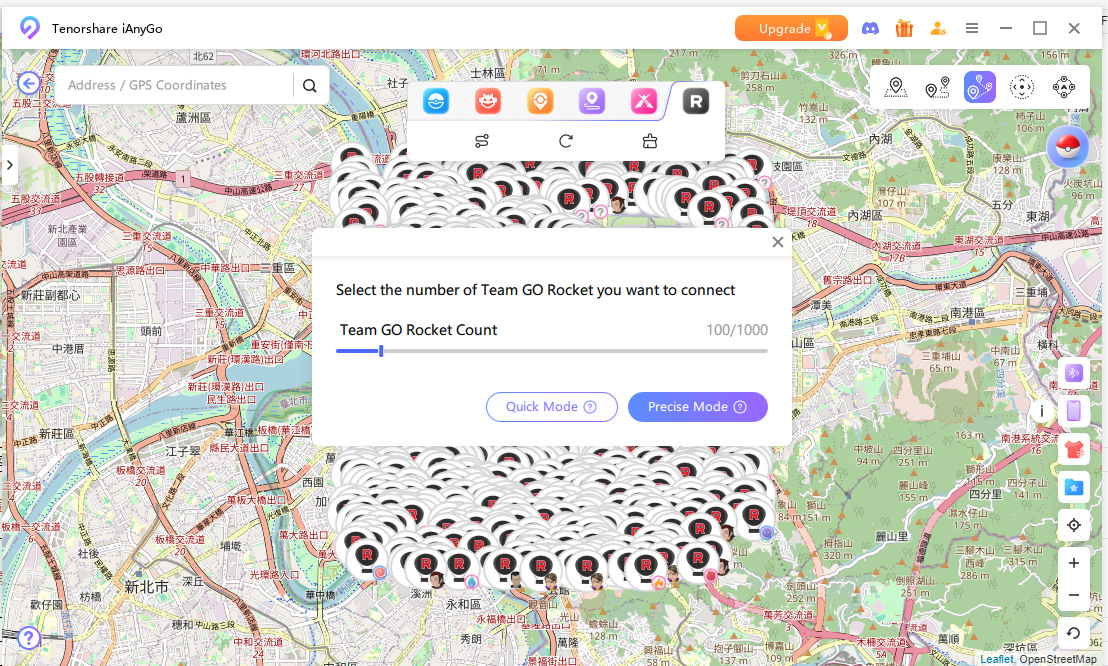Select the multi-spot movement mode icon
This screenshot has width=1108, height=666.
click(979, 88)
